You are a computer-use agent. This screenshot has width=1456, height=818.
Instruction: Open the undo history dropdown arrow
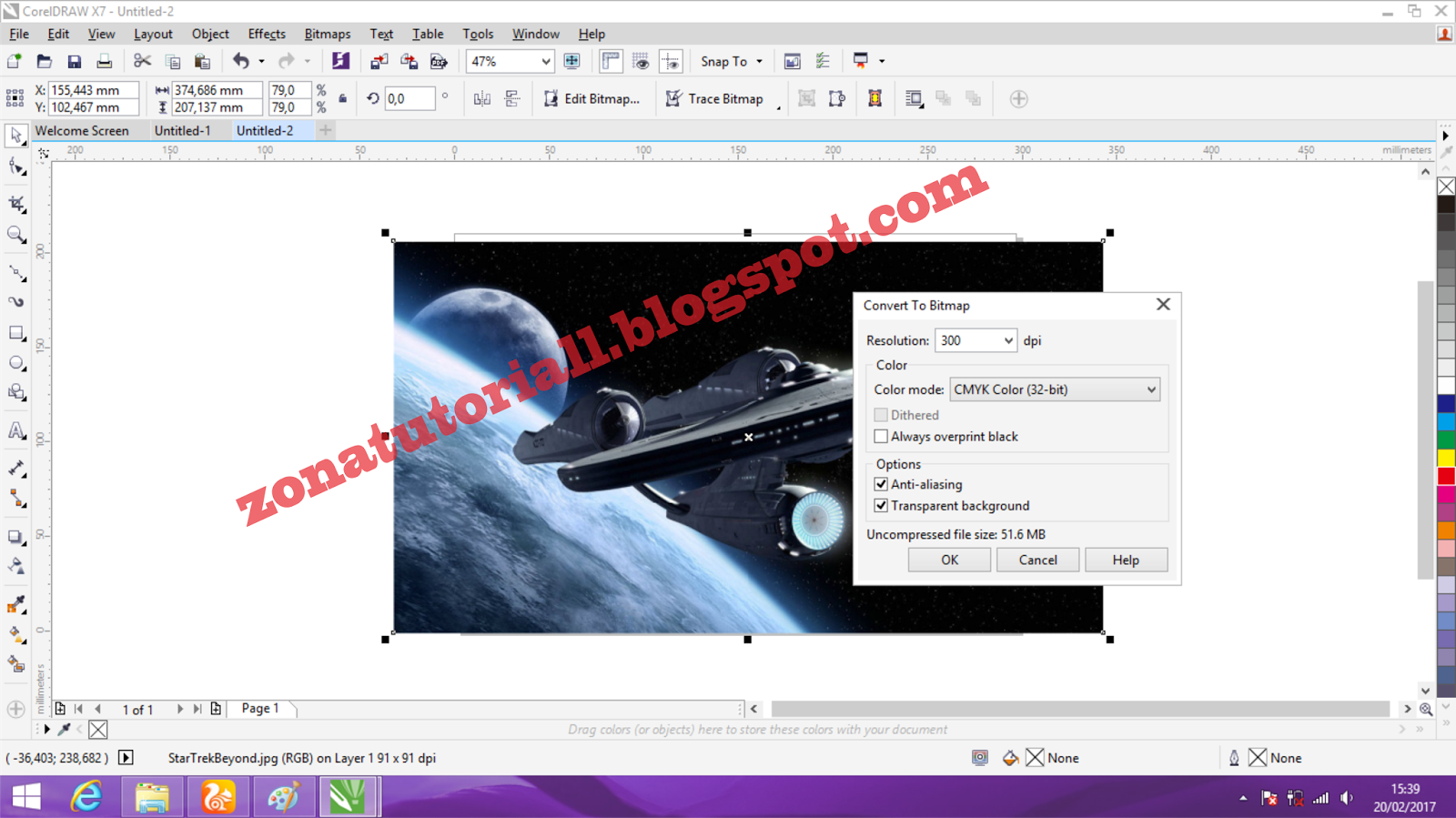coord(262,62)
